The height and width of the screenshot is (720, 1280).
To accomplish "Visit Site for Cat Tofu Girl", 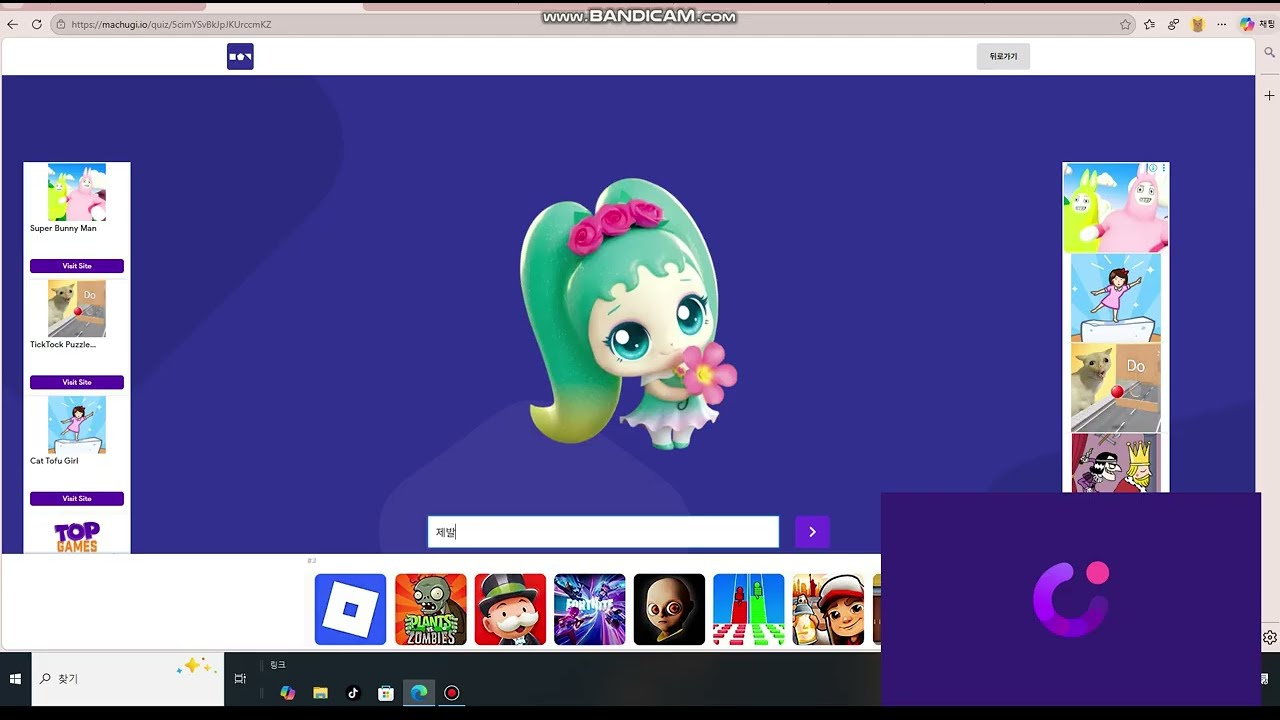I will pyautogui.click(x=77, y=499).
